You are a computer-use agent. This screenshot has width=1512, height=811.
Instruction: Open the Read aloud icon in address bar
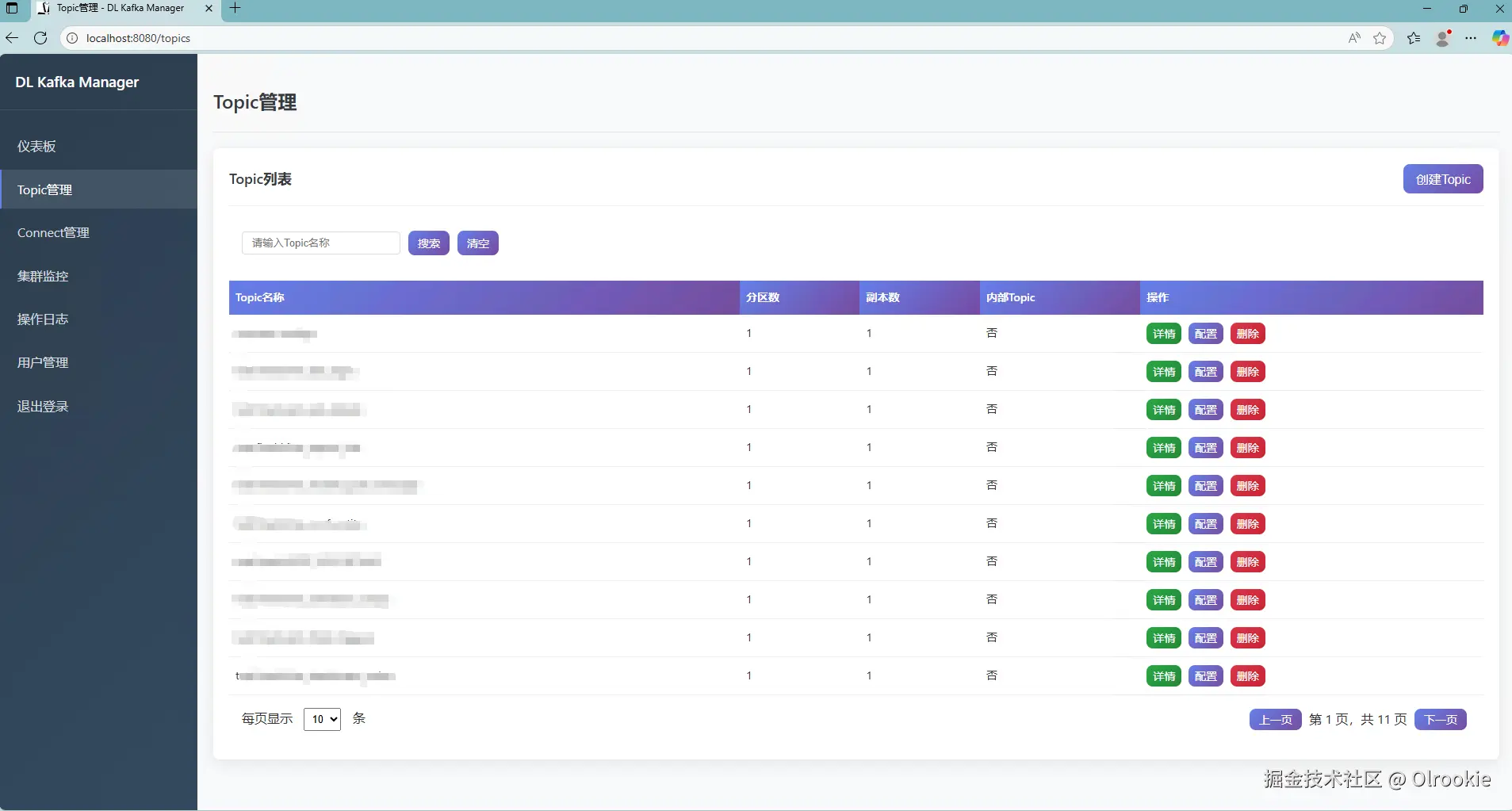pyautogui.click(x=1354, y=38)
